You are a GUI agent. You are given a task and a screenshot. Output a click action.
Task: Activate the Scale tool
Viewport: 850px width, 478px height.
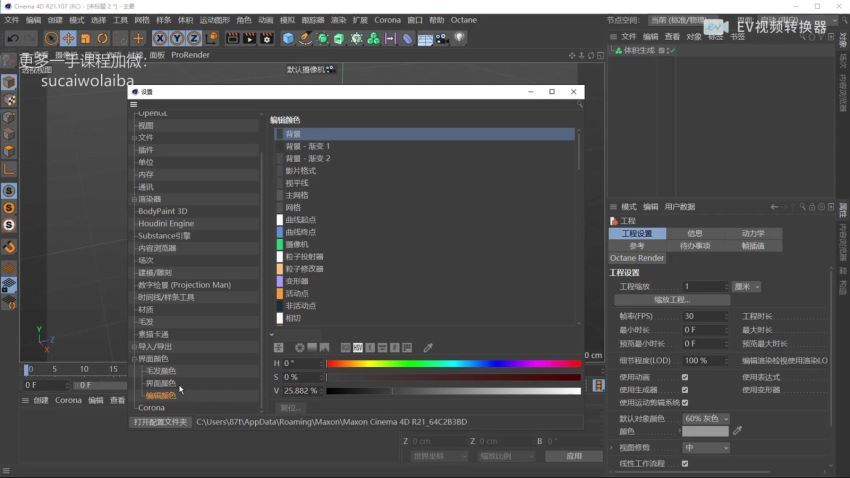tap(86, 38)
